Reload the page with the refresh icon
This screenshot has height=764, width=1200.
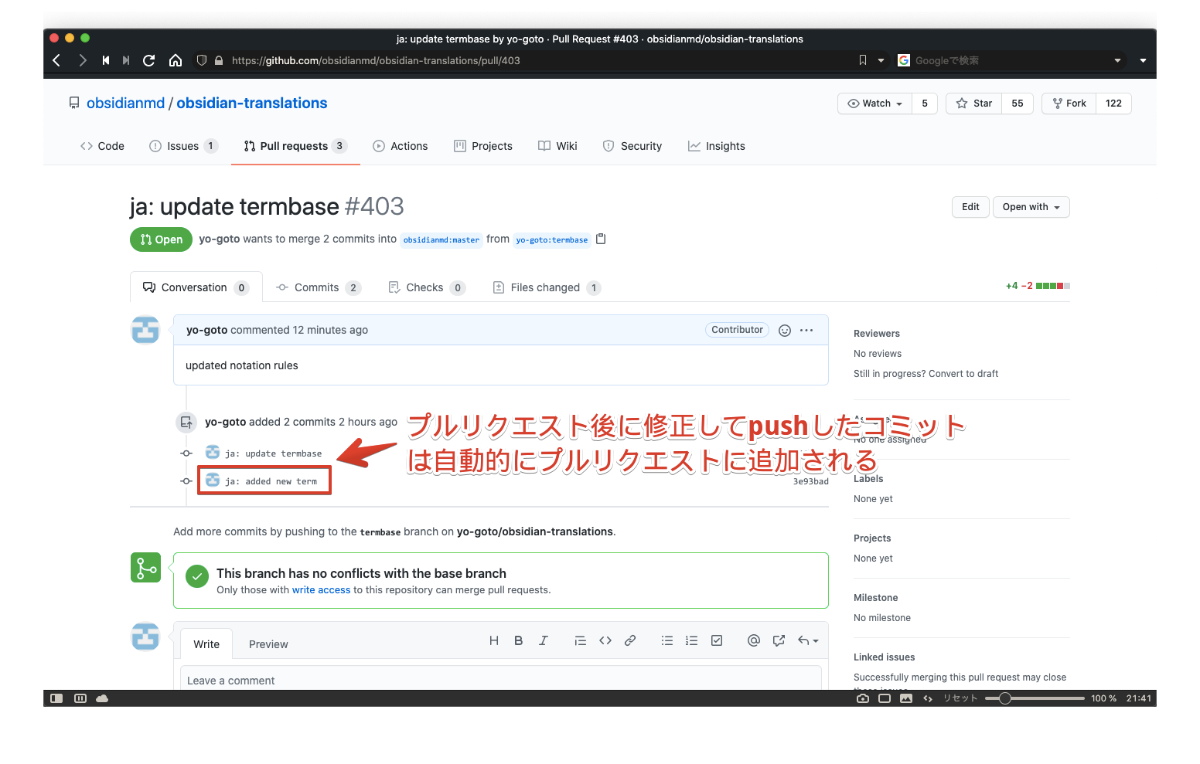click(149, 60)
